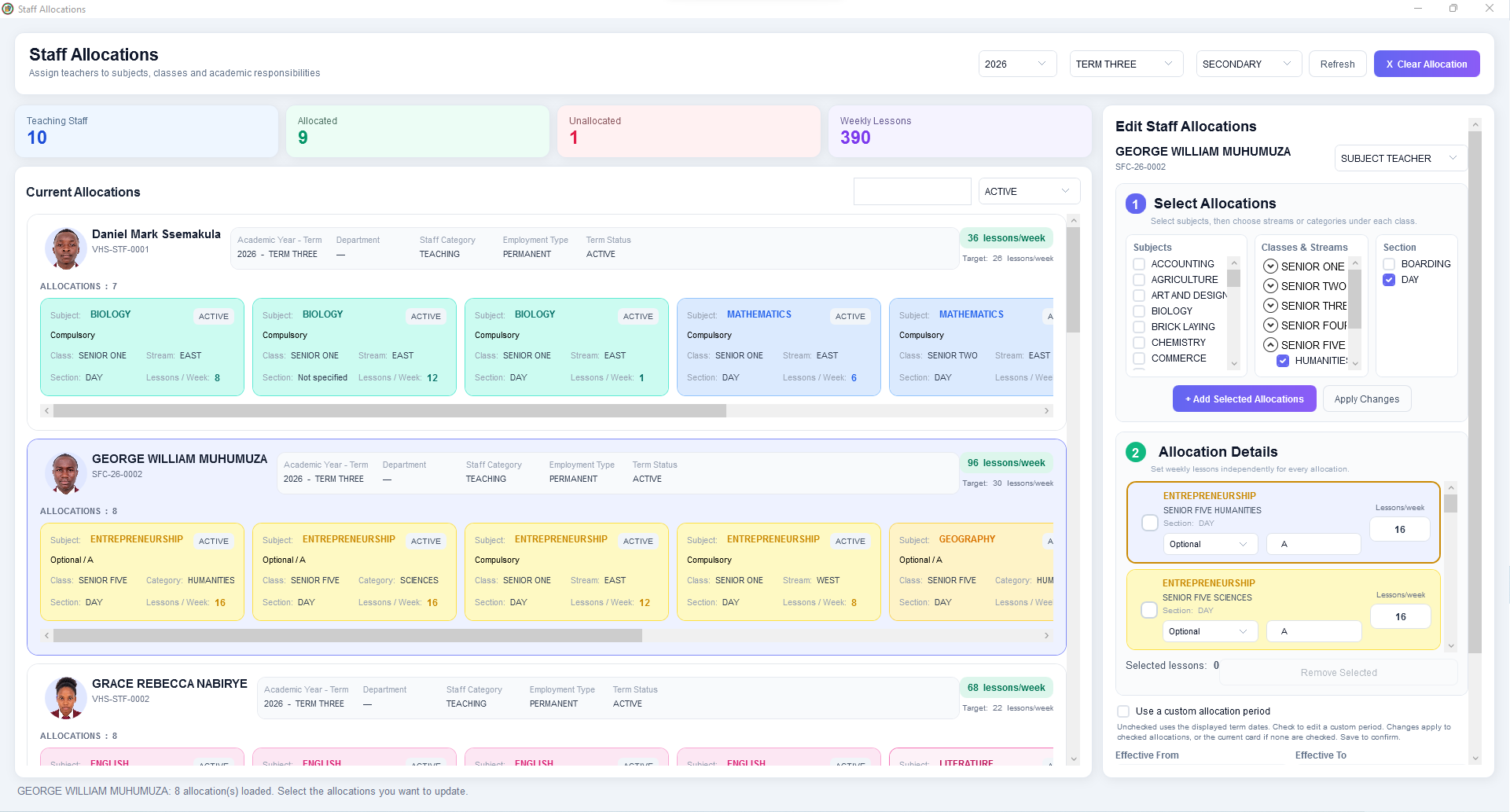The width and height of the screenshot is (1510, 812).
Task: Click George William Muhumuza's avatar photo
Action: pyautogui.click(x=65, y=473)
